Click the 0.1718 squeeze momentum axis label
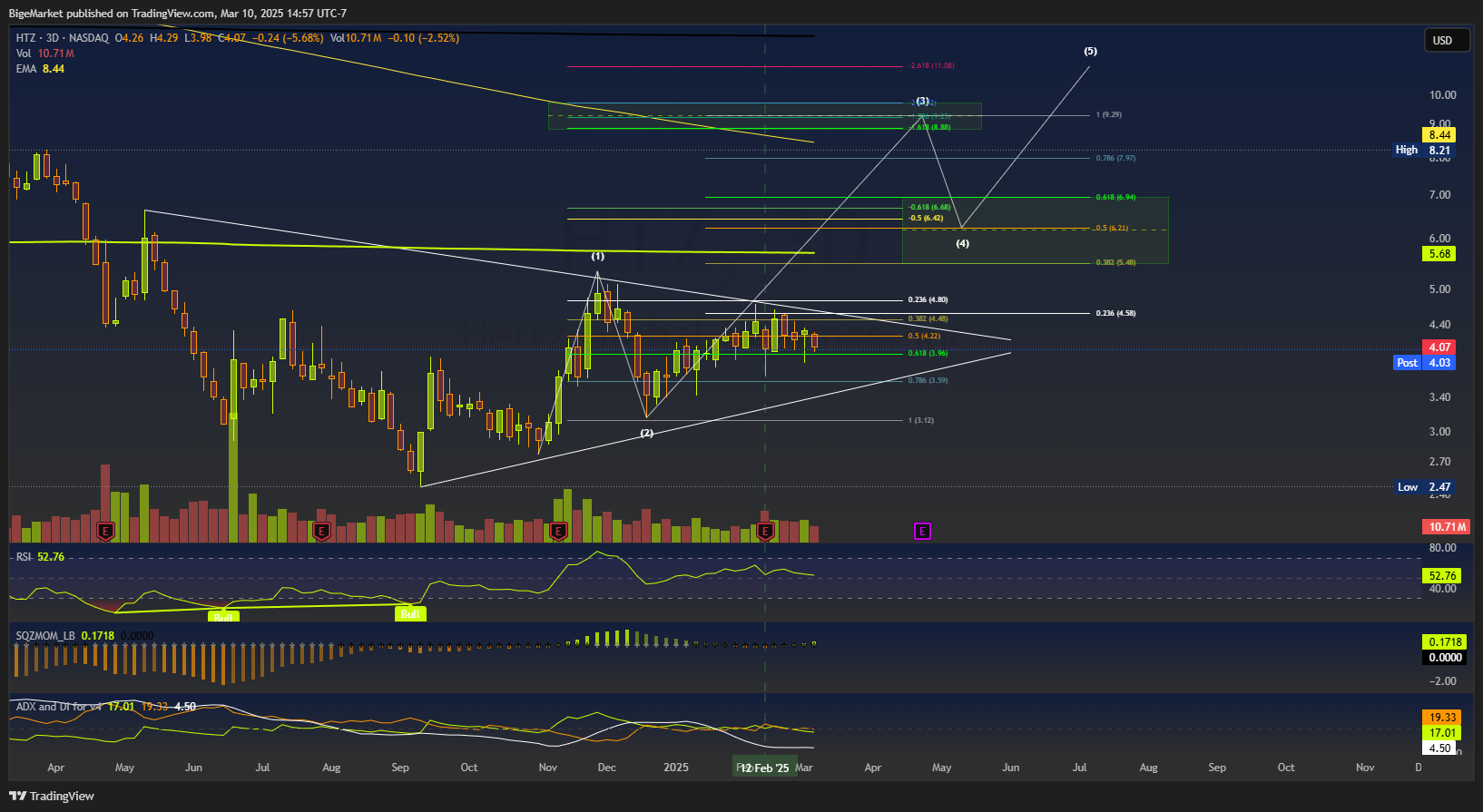The height and width of the screenshot is (812, 1483). coord(1445,642)
